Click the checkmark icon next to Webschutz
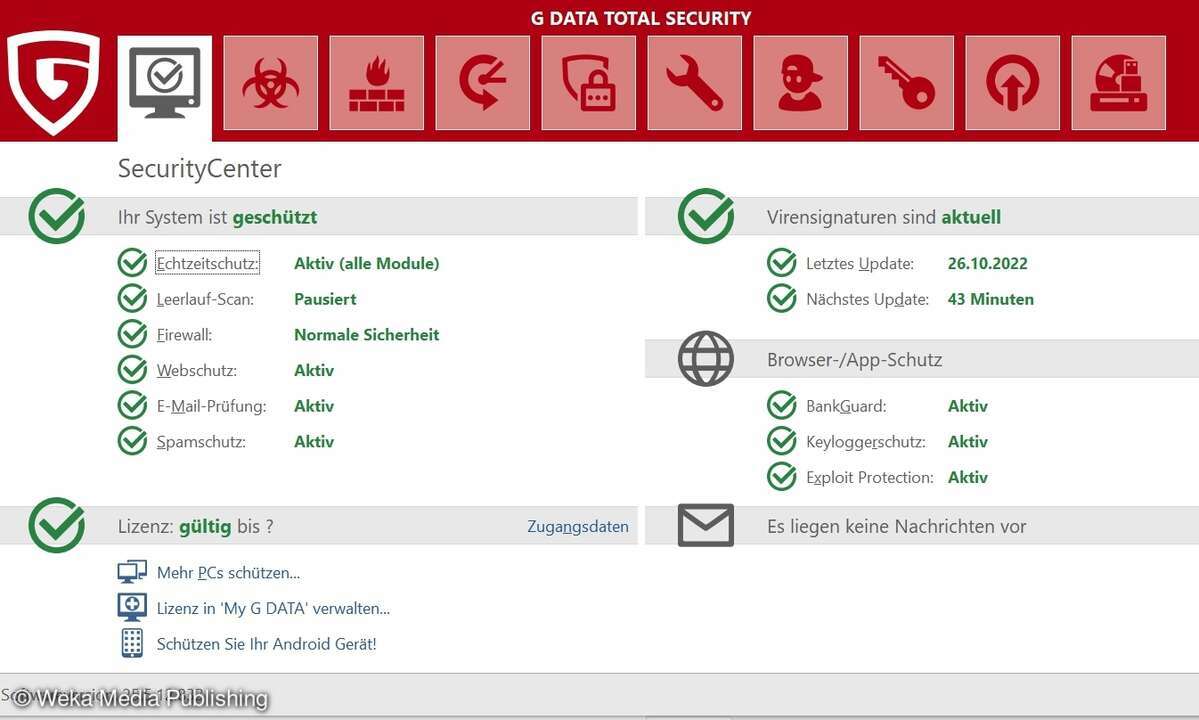This screenshot has height=720, width=1199. point(132,370)
